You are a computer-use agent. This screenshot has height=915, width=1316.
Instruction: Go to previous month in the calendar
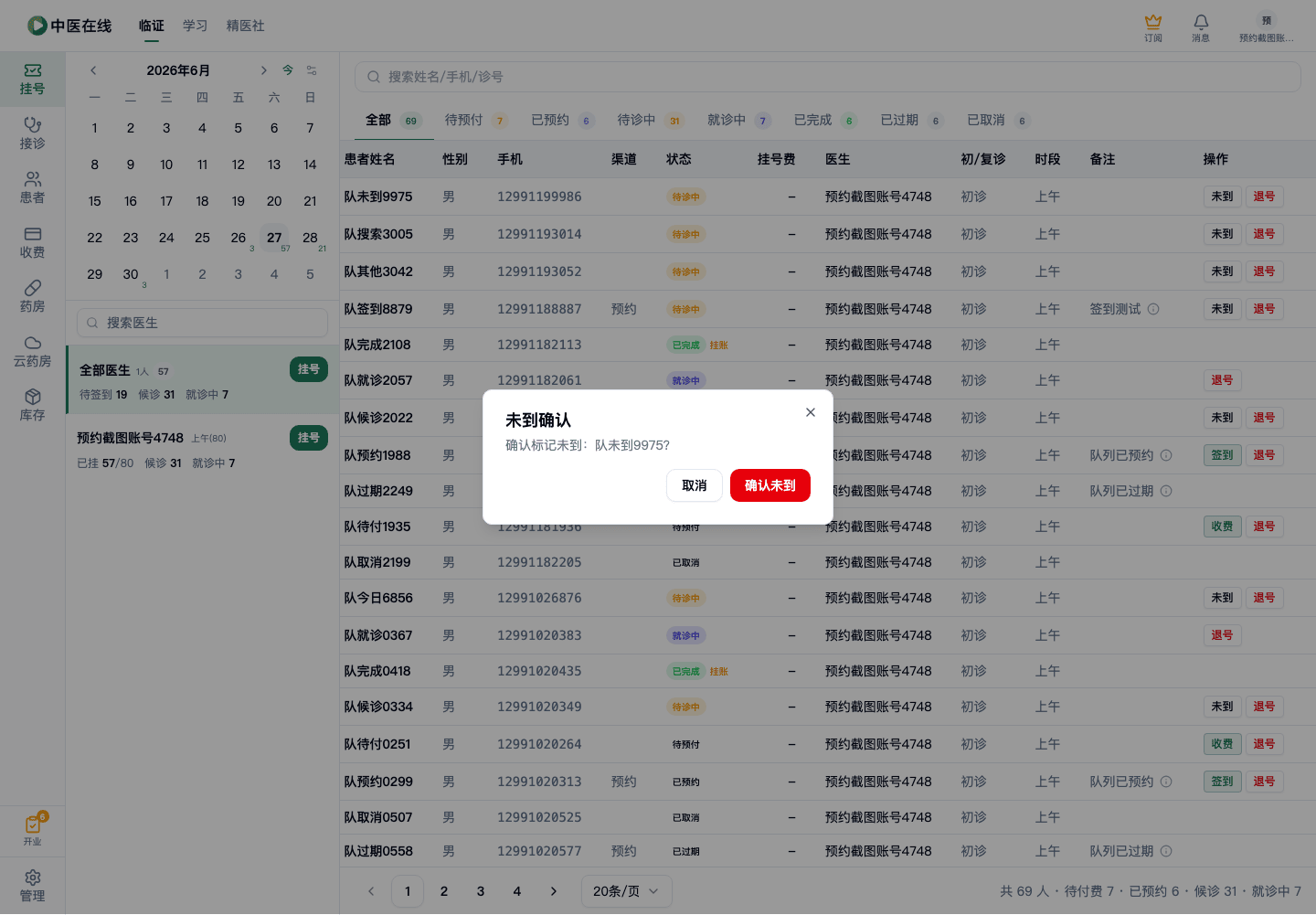click(93, 70)
